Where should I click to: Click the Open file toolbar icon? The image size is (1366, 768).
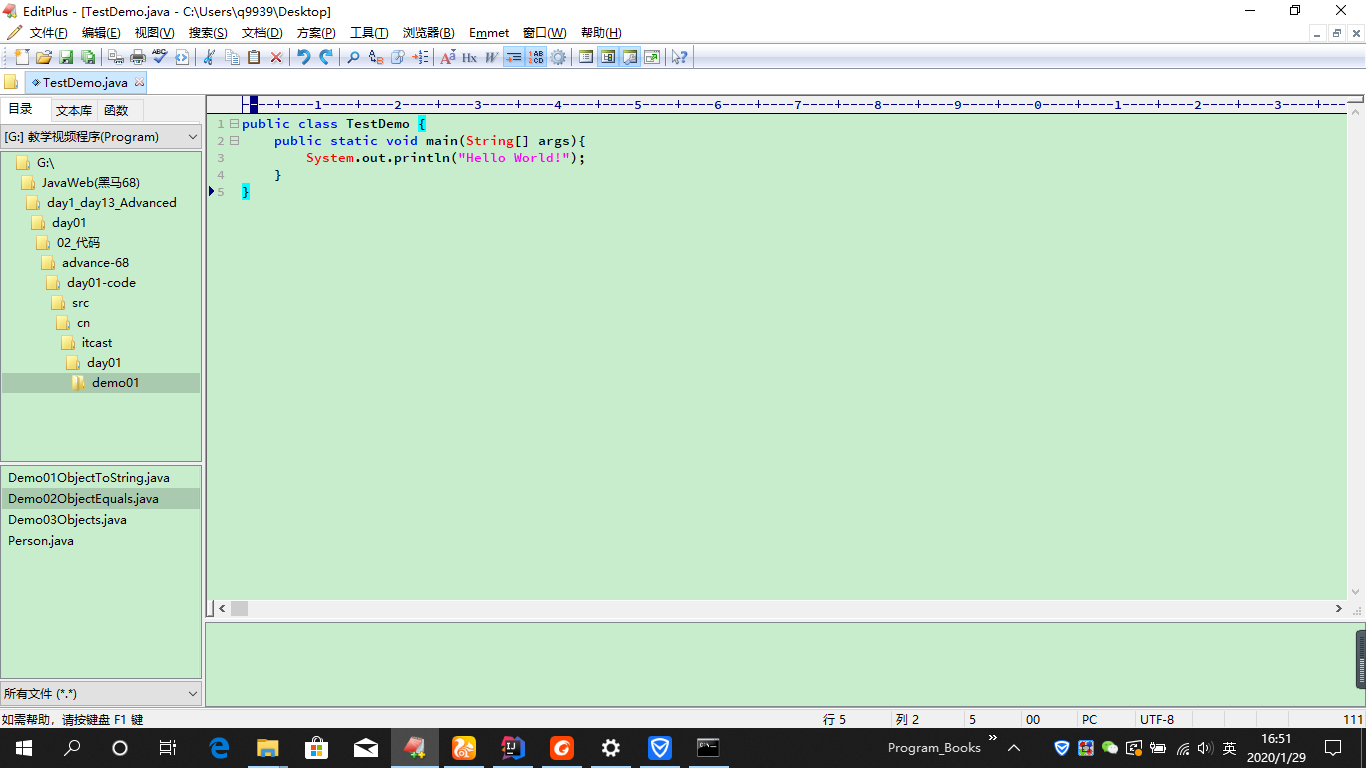coord(44,57)
